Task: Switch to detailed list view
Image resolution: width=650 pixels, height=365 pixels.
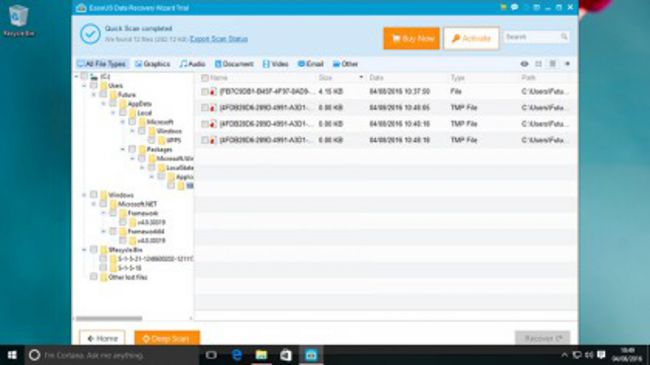Action: point(553,64)
